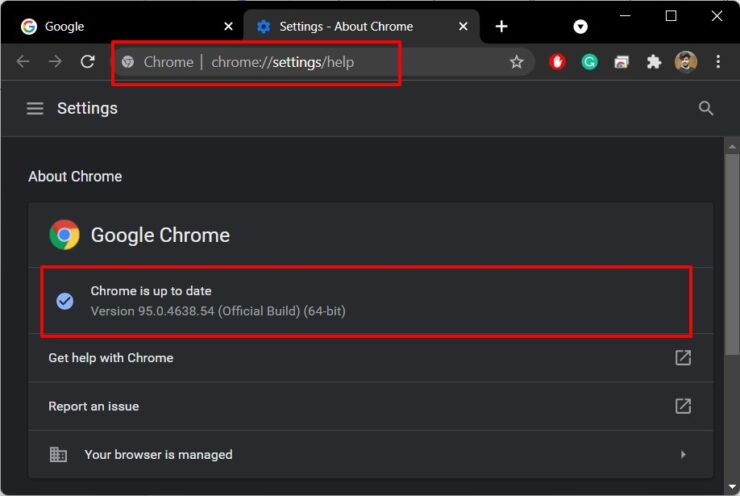740x496 pixels.
Task: Click the blue up-to-date checkmark icon
Action: [x=65, y=301]
